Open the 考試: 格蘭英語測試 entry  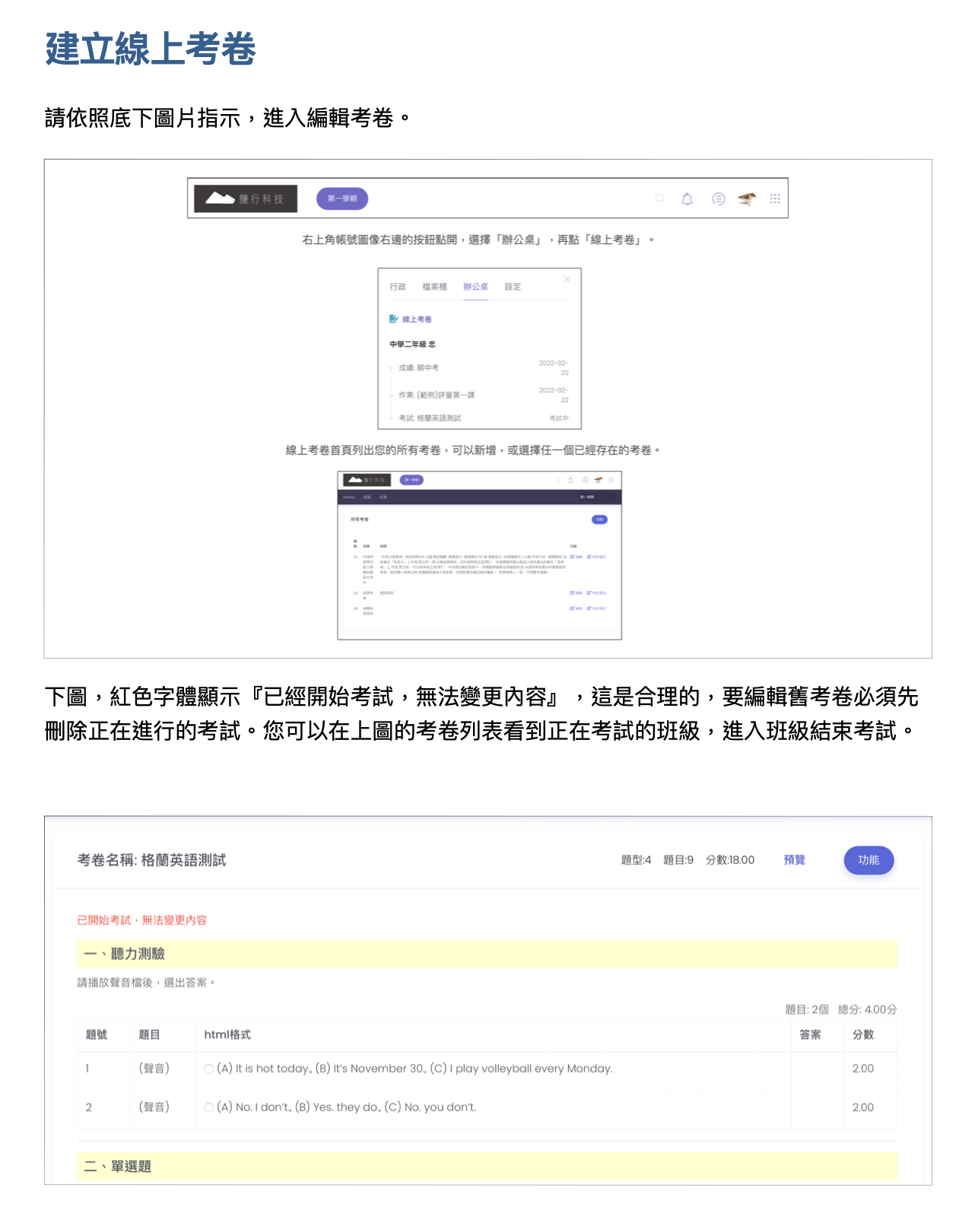[430, 418]
